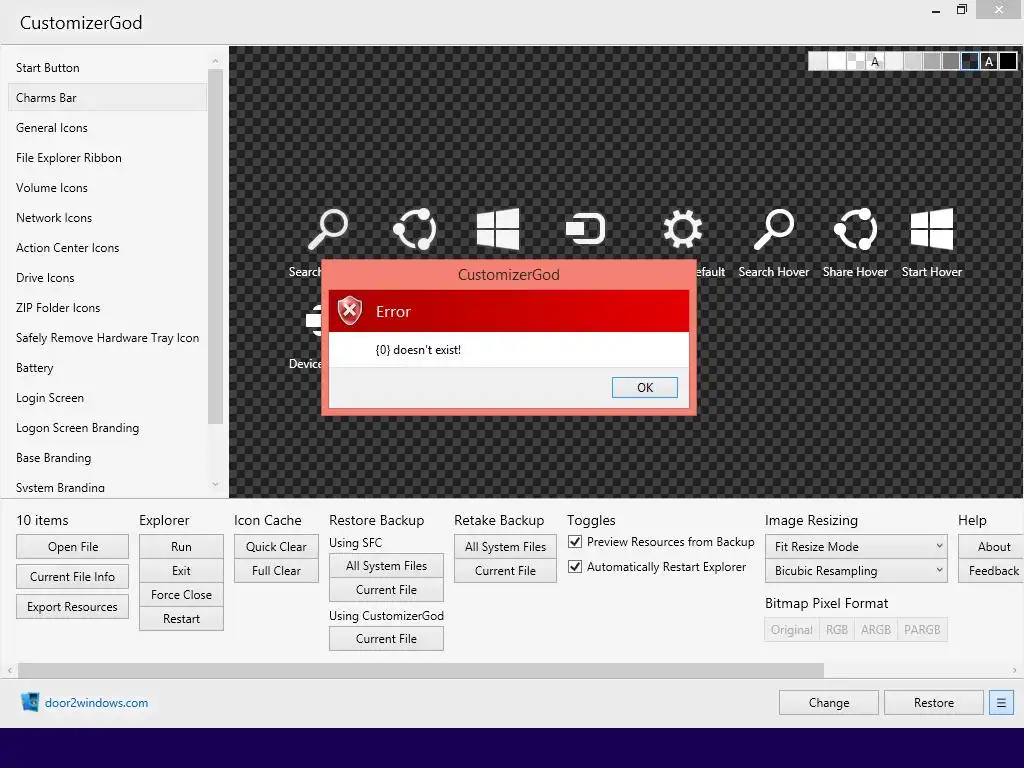Toggle the hamburger menu button beside Restore
Viewport: 1024px width, 768px height.
coord(1001,703)
